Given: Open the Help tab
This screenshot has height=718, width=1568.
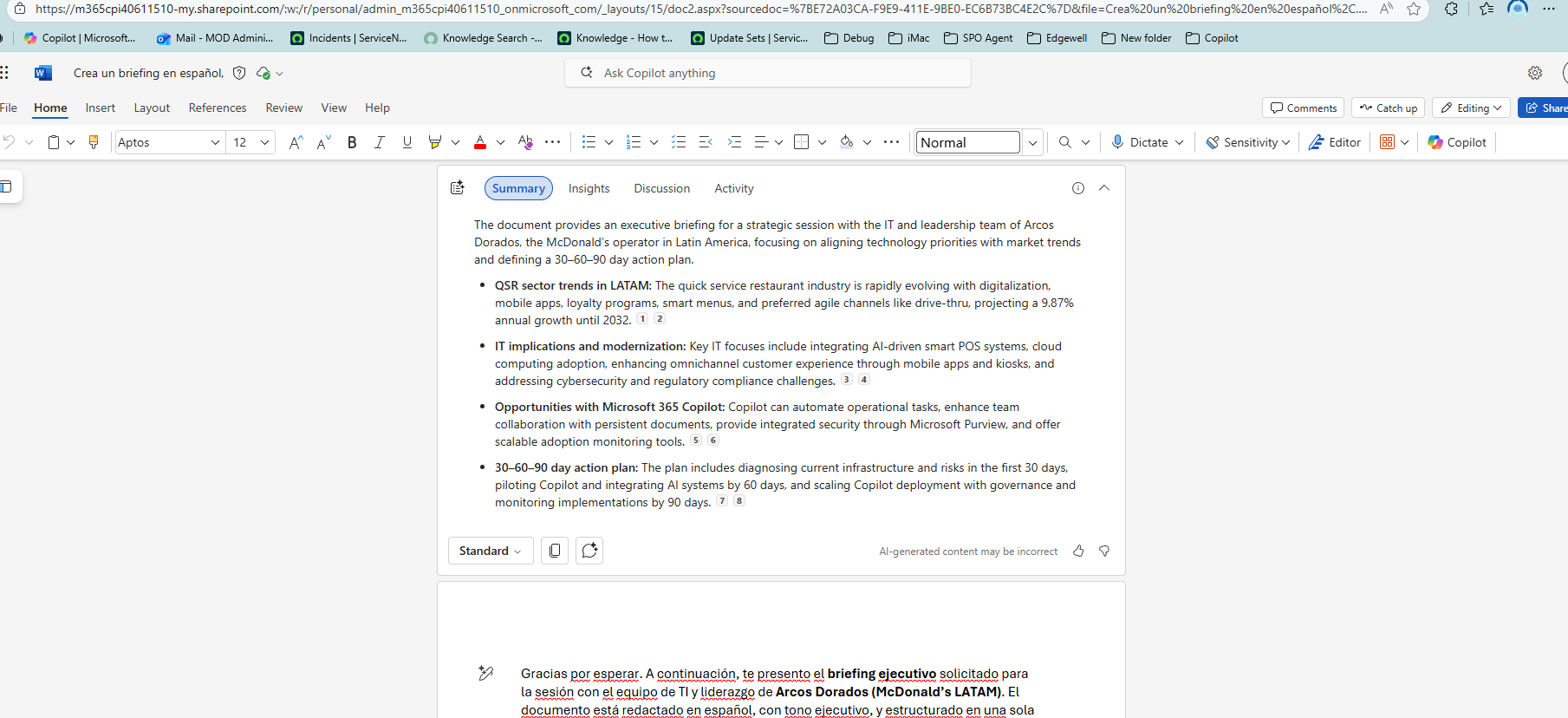Looking at the screenshot, I should 377,108.
